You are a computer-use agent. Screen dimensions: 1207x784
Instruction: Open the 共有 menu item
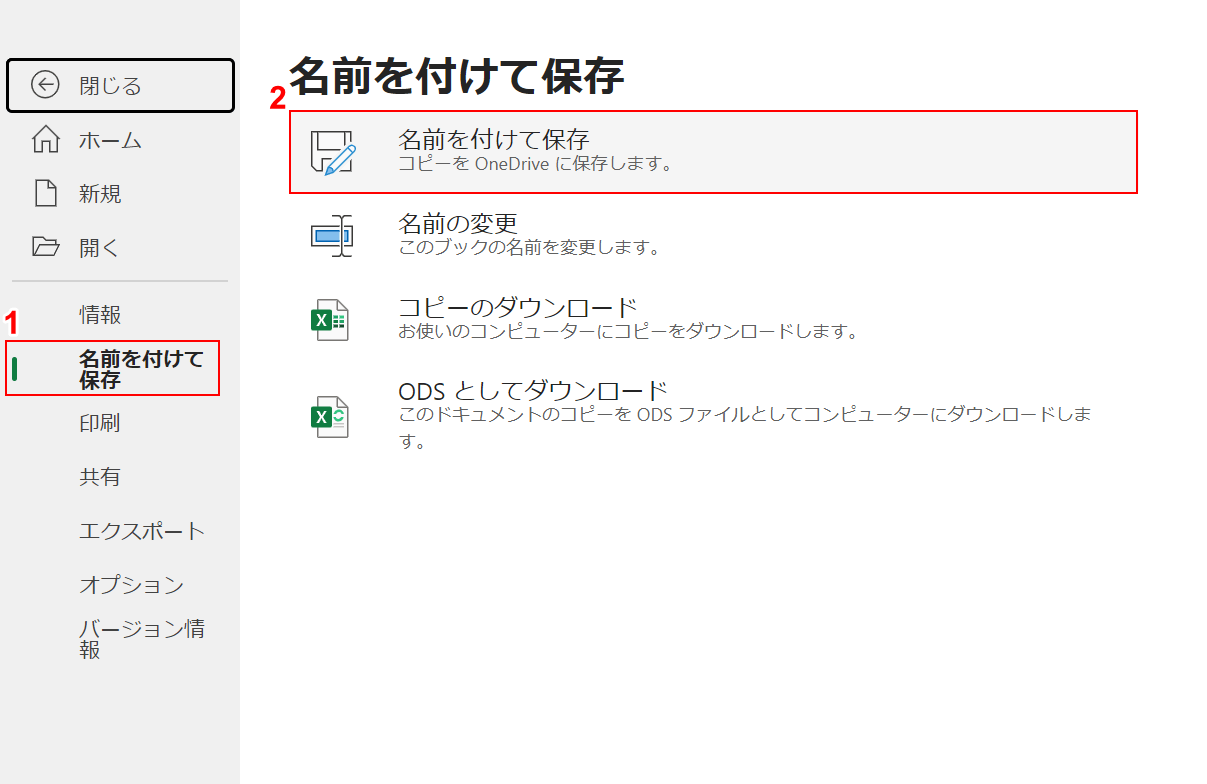click(100, 477)
